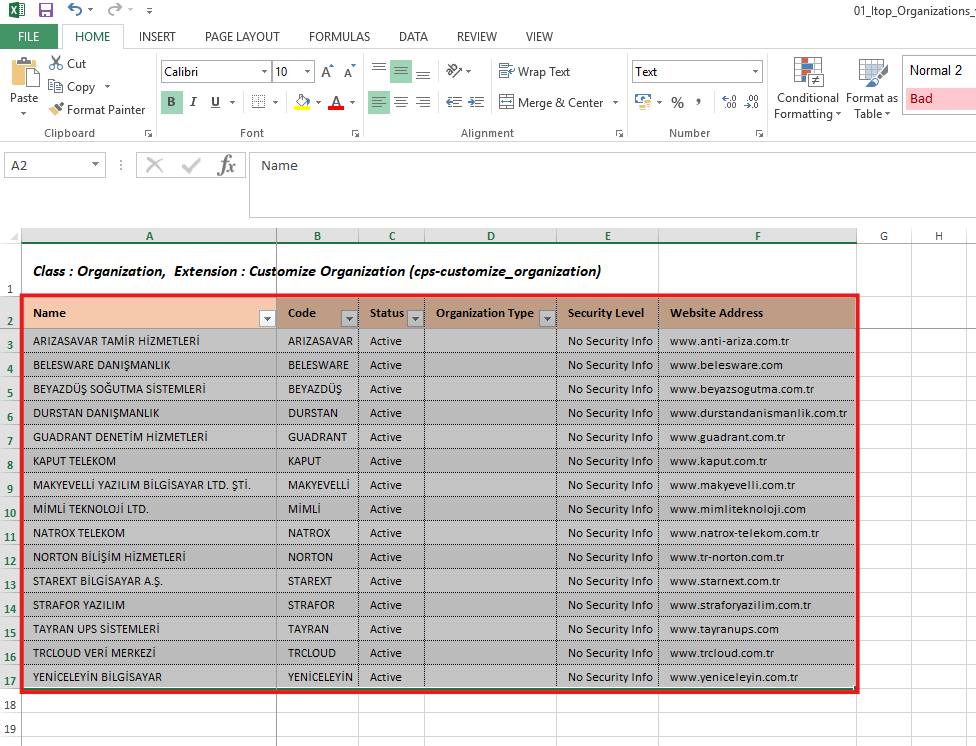Image resolution: width=976 pixels, height=746 pixels.
Task: Increase font size with the larger A icon
Action: point(327,72)
